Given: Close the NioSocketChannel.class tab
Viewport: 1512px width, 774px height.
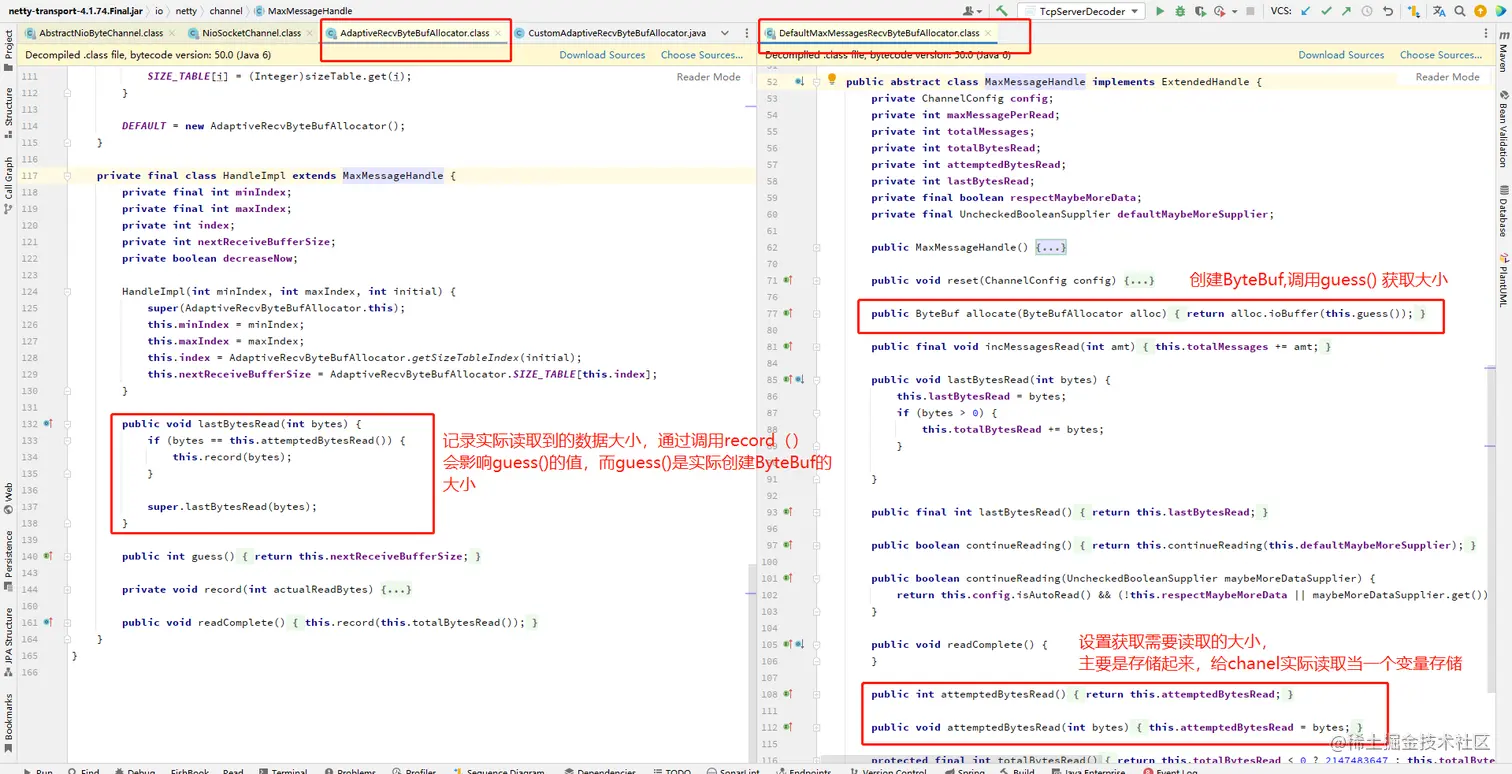Looking at the screenshot, I should click(x=310, y=33).
